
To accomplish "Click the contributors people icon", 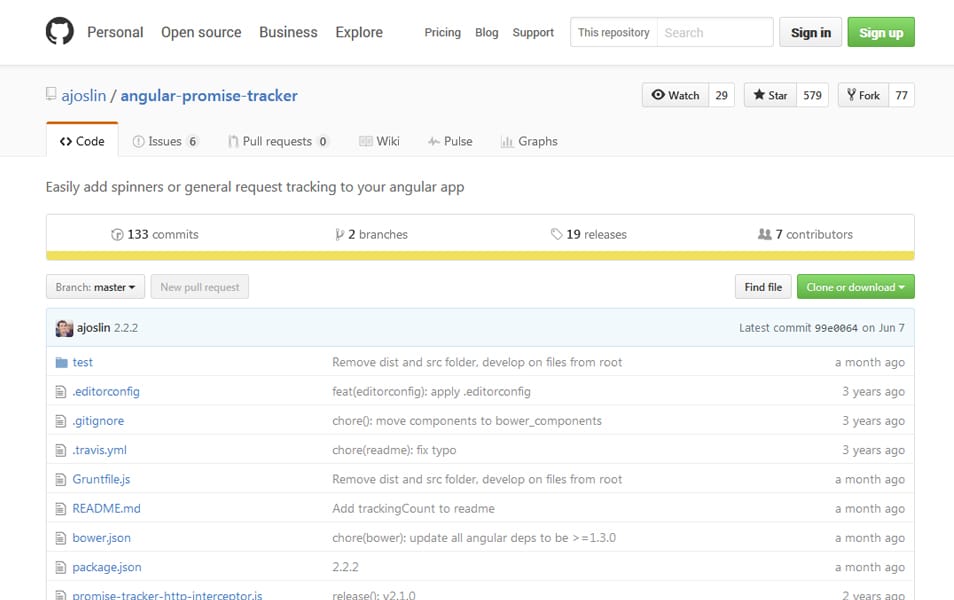I will [x=764, y=234].
